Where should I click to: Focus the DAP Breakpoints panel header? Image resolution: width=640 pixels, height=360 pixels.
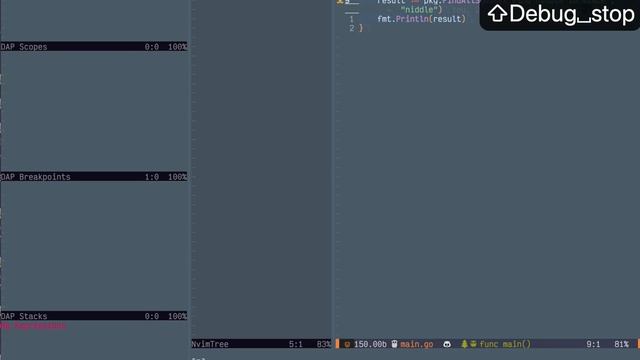pyautogui.click(x=36, y=177)
